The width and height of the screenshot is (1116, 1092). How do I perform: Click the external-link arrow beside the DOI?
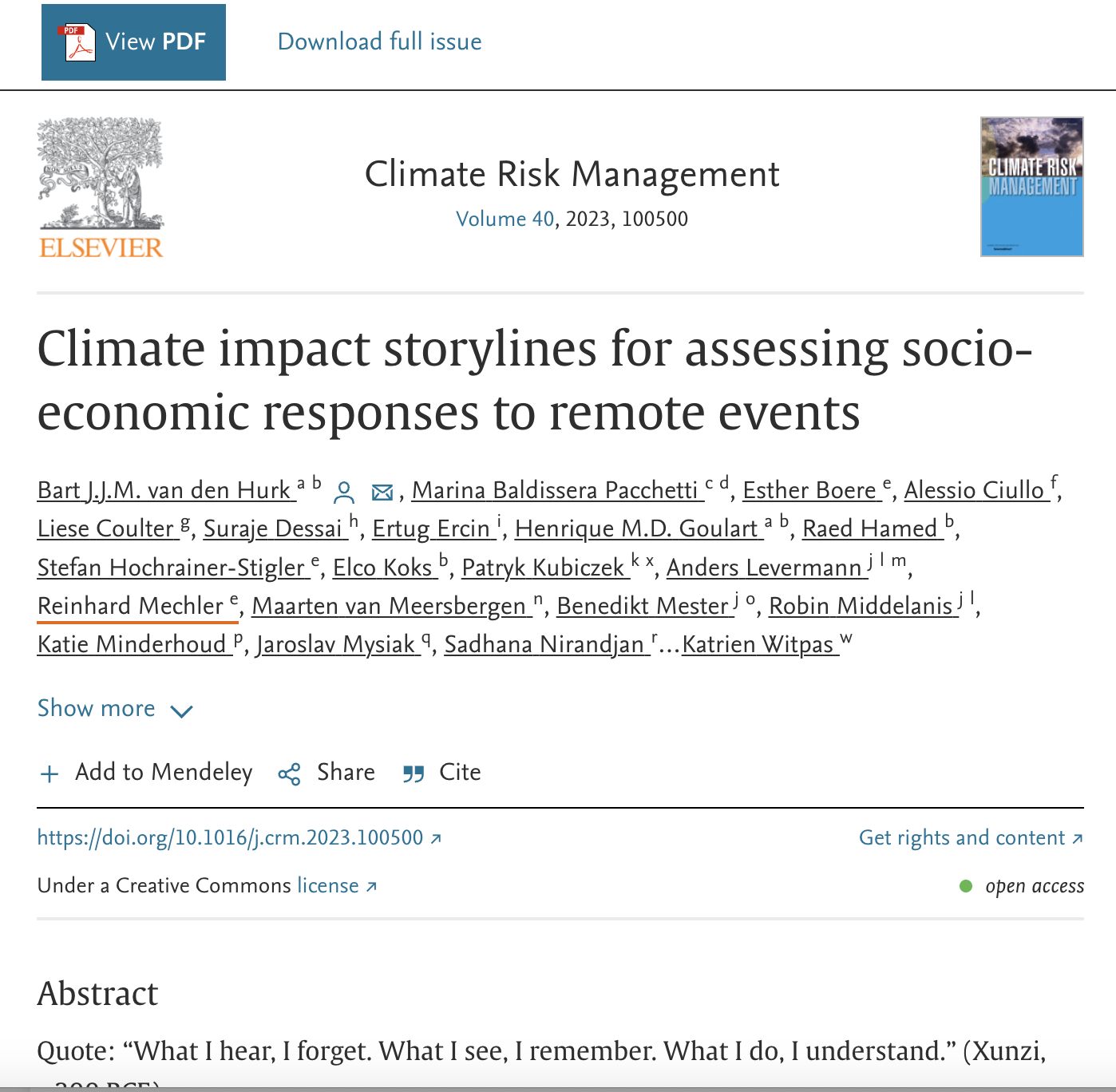click(x=435, y=838)
